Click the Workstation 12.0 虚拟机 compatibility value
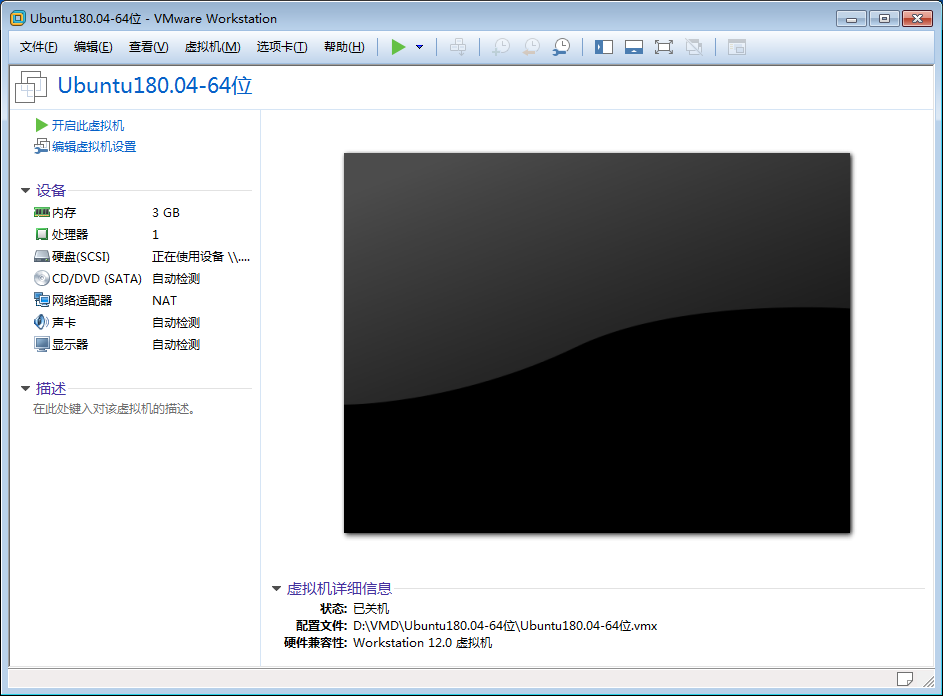This screenshot has height=696, width=943. [x=423, y=642]
